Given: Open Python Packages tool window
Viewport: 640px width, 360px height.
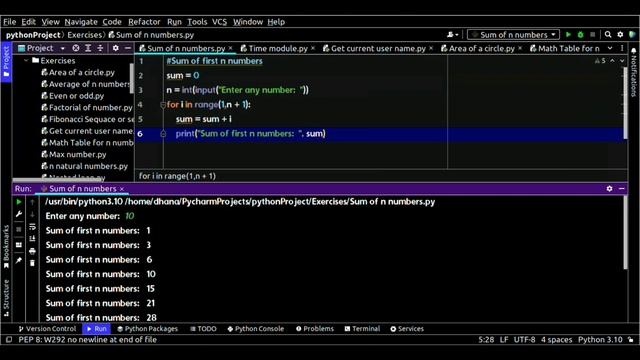Looking at the screenshot, I should (147, 329).
